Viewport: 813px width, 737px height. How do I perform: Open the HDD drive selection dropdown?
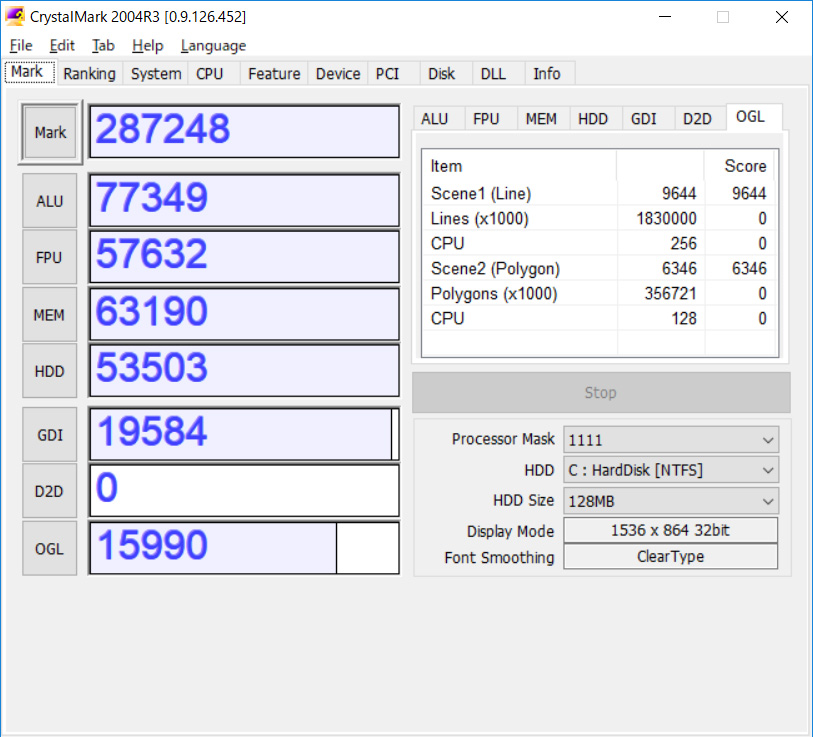tap(767, 470)
